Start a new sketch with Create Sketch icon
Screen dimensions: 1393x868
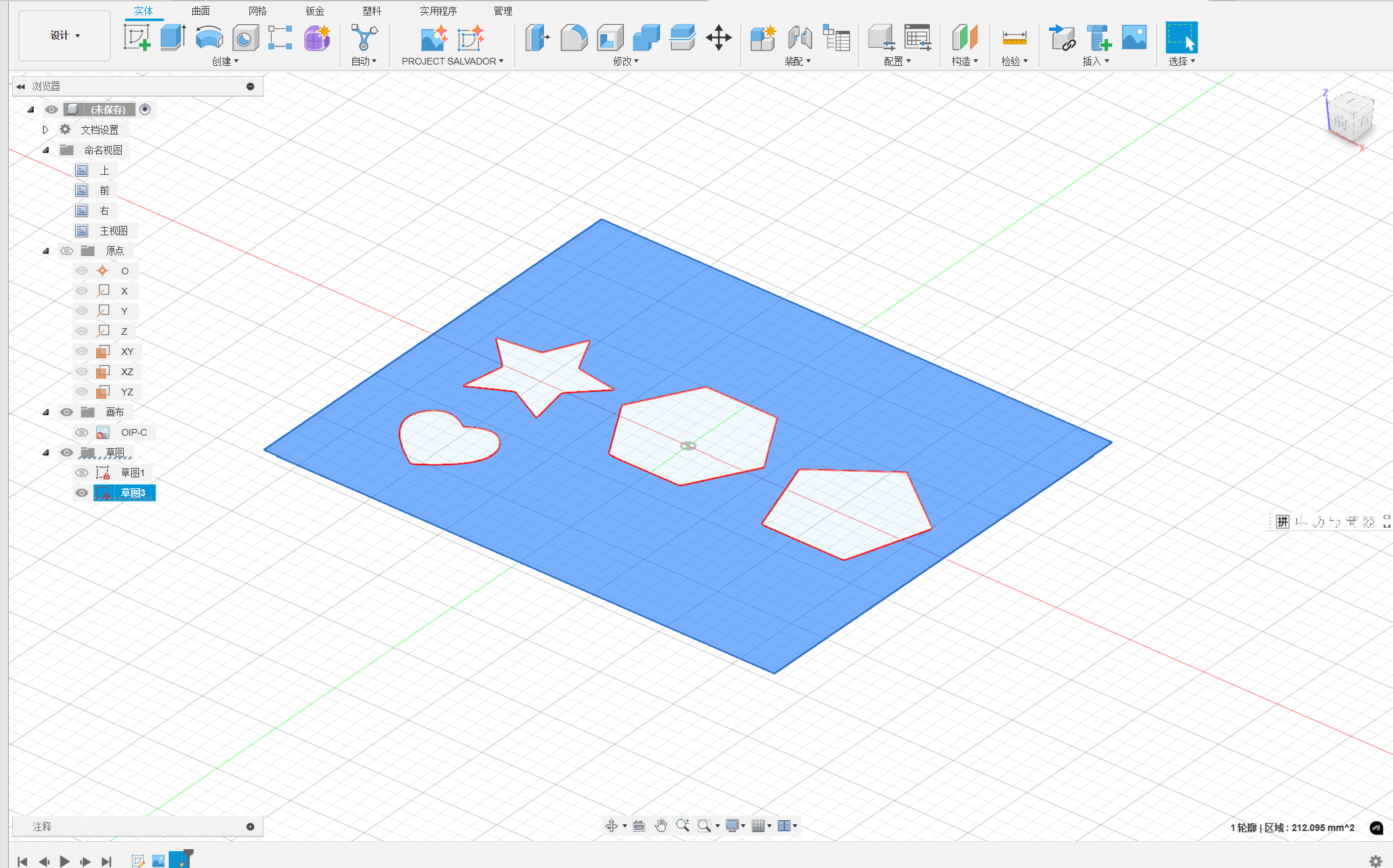pyautogui.click(x=137, y=38)
